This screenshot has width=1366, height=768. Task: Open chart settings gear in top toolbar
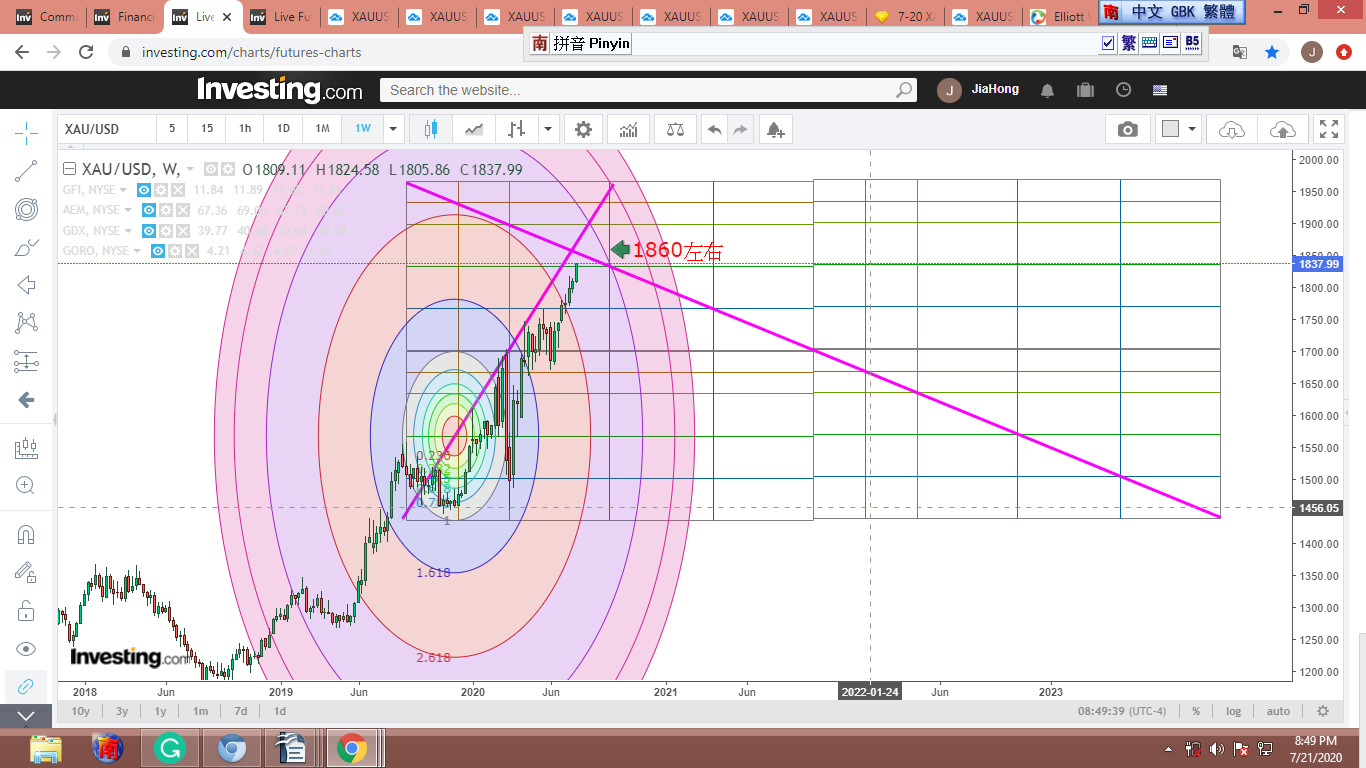583,129
